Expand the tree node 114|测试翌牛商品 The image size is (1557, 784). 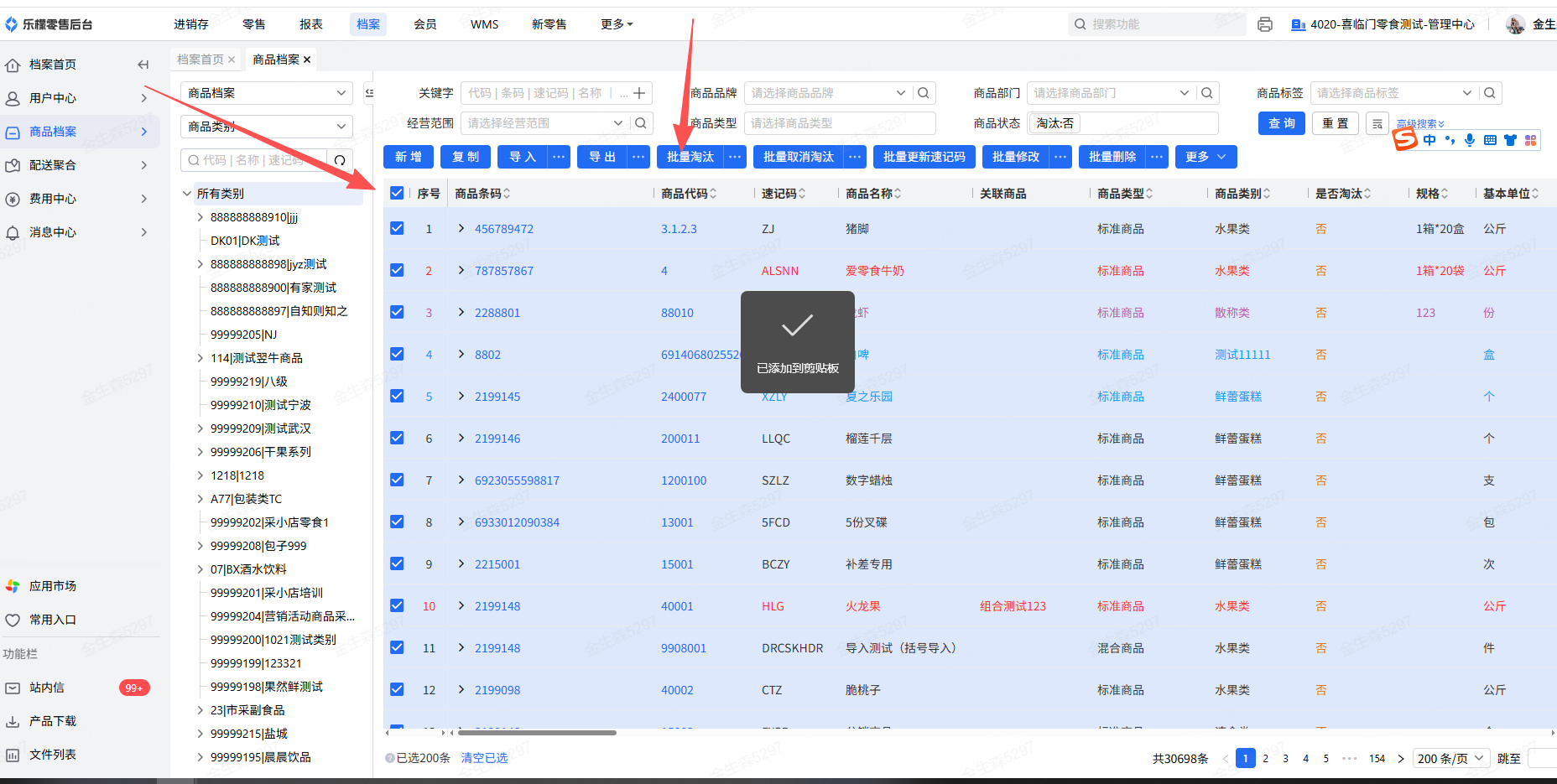click(200, 358)
